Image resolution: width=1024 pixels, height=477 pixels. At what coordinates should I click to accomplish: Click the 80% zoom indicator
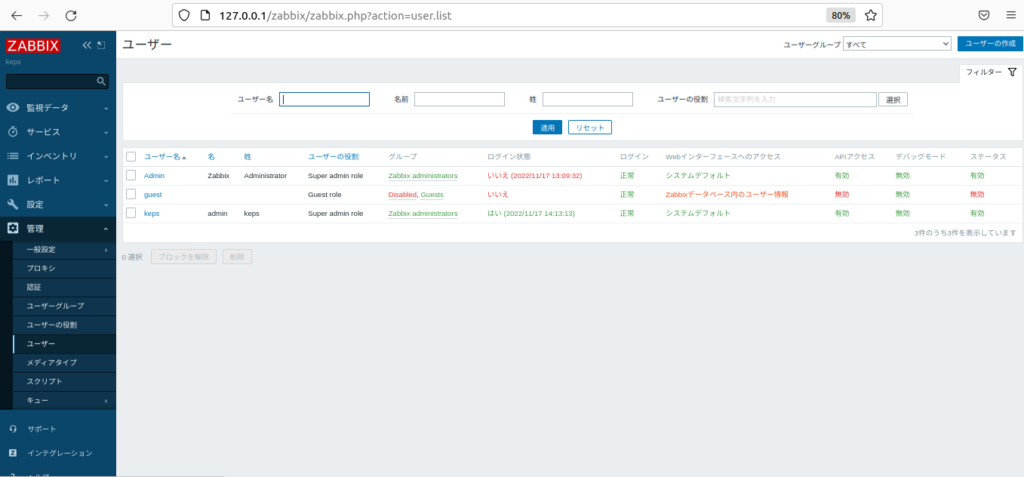(x=840, y=16)
